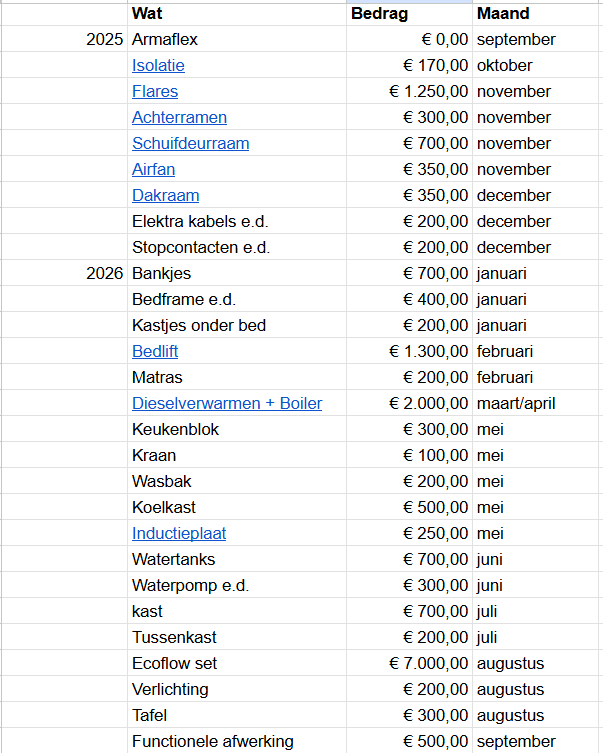
Task: Select the Functionele afwerking cell
Action: pos(236,742)
